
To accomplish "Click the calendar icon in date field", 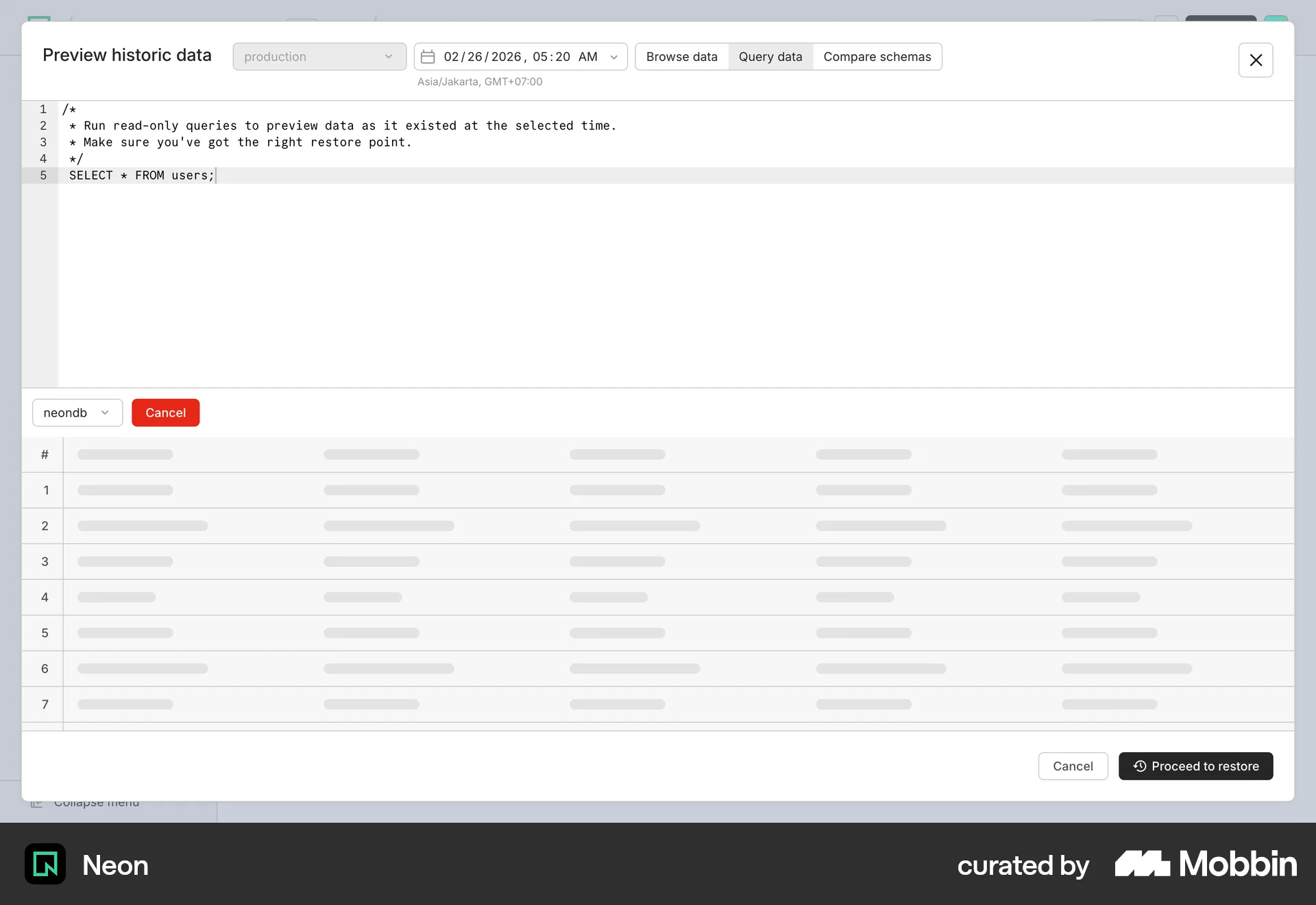I will click(428, 57).
